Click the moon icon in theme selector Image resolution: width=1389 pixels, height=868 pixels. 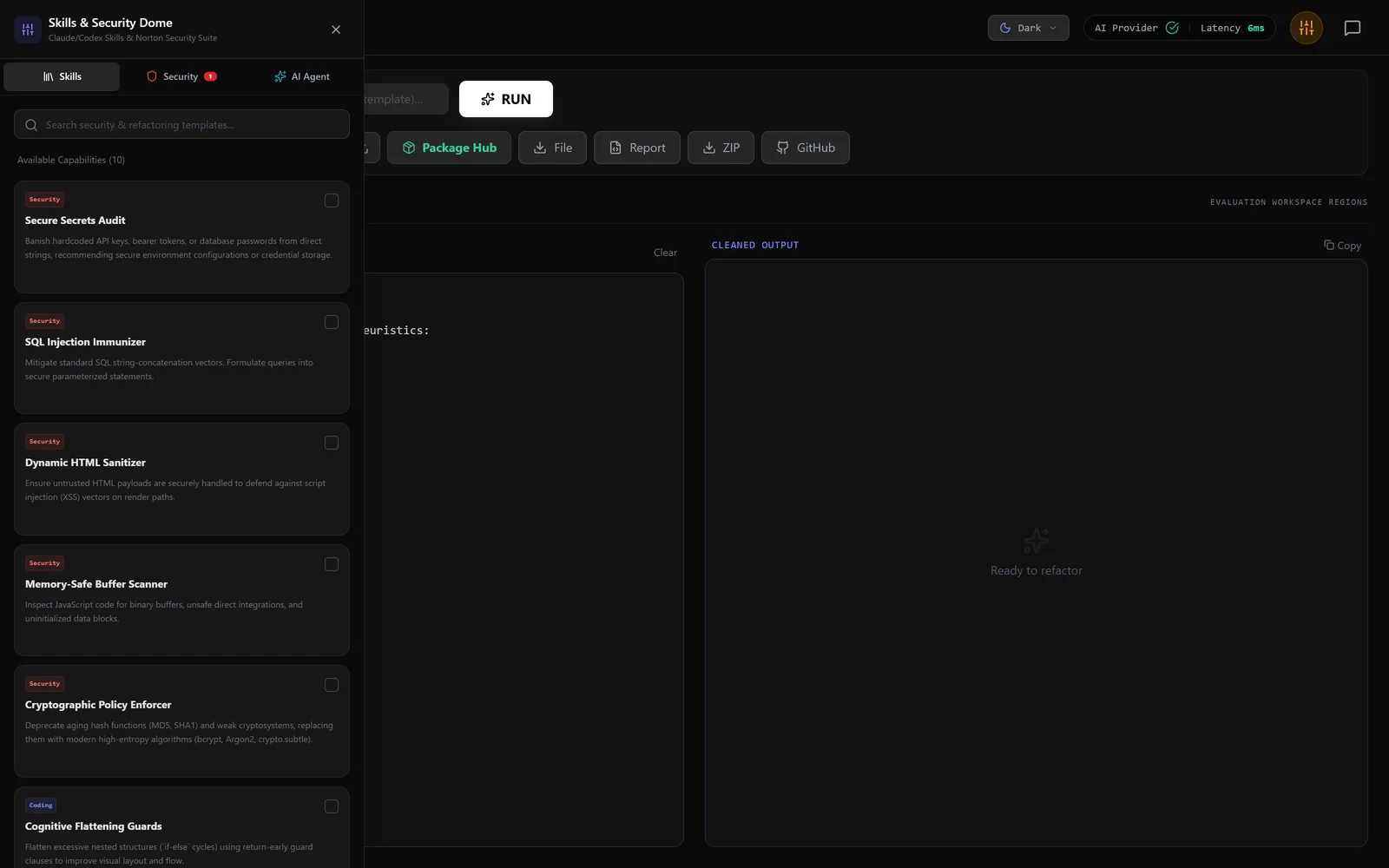[x=1005, y=28]
